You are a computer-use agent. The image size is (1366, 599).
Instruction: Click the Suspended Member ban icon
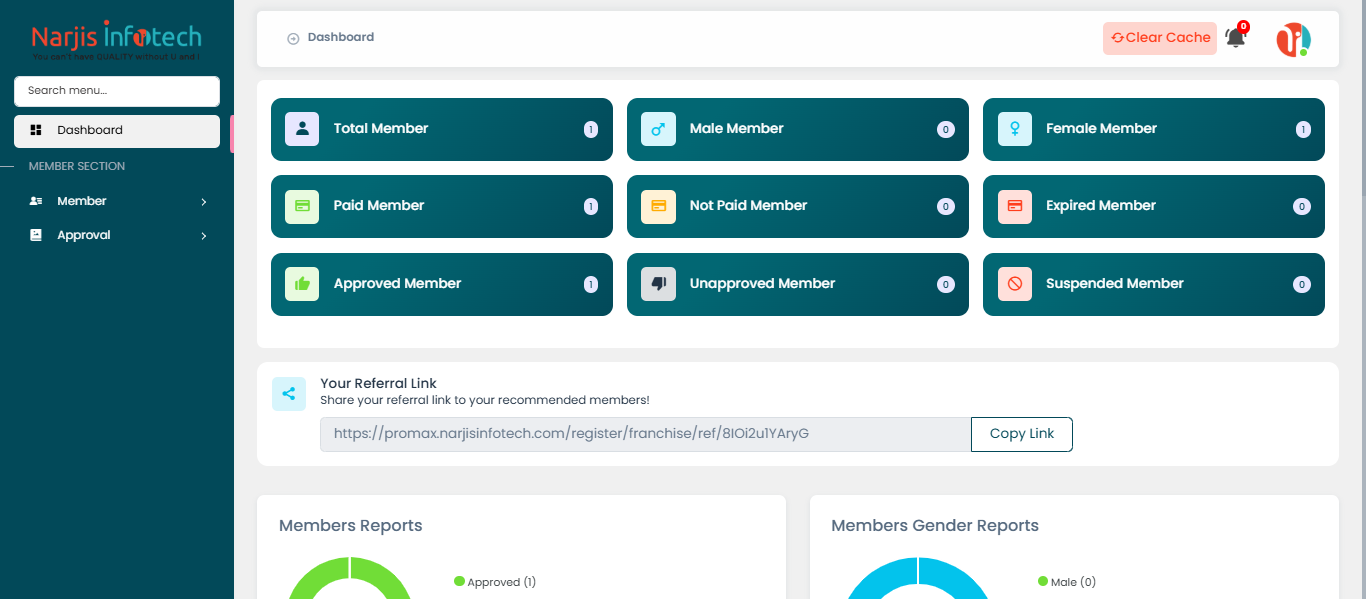click(1015, 284)
